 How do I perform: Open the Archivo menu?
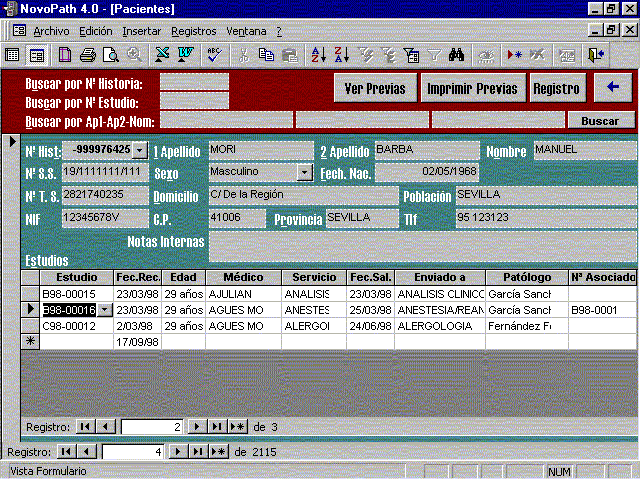pos(51,31)
